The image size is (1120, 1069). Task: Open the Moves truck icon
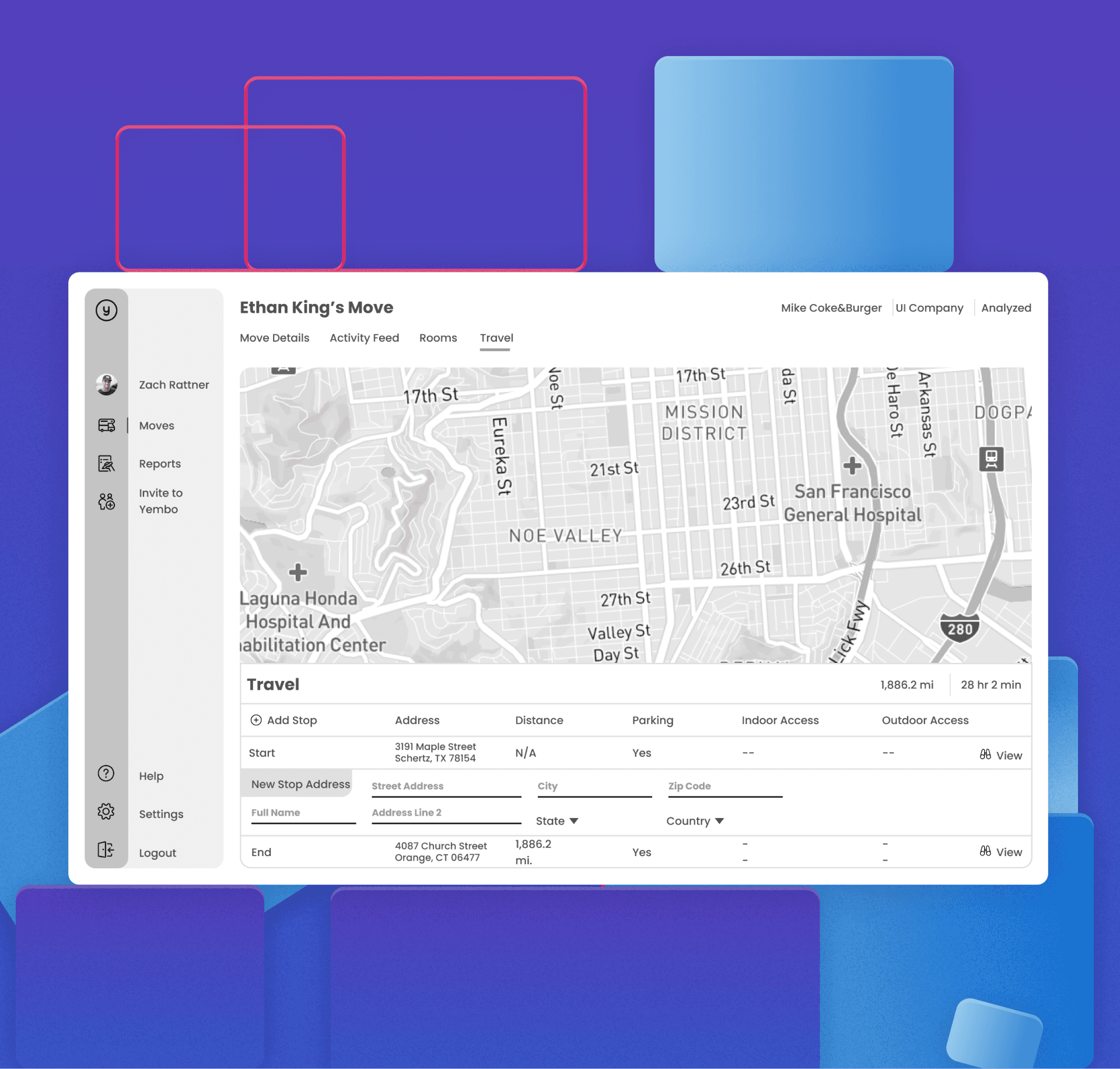[106, 425]
